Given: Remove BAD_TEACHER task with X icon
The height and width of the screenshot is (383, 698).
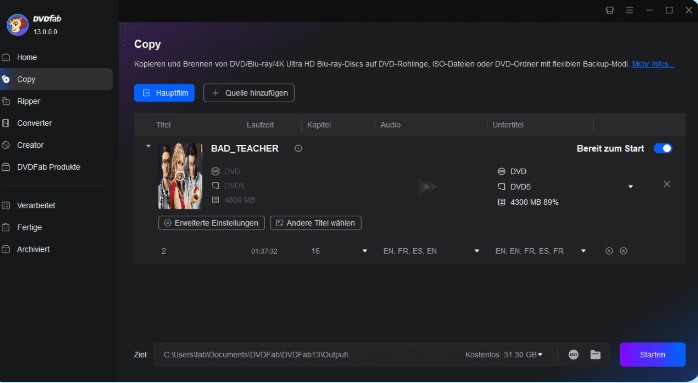Looking at the screenshot, I should (667, 184).
